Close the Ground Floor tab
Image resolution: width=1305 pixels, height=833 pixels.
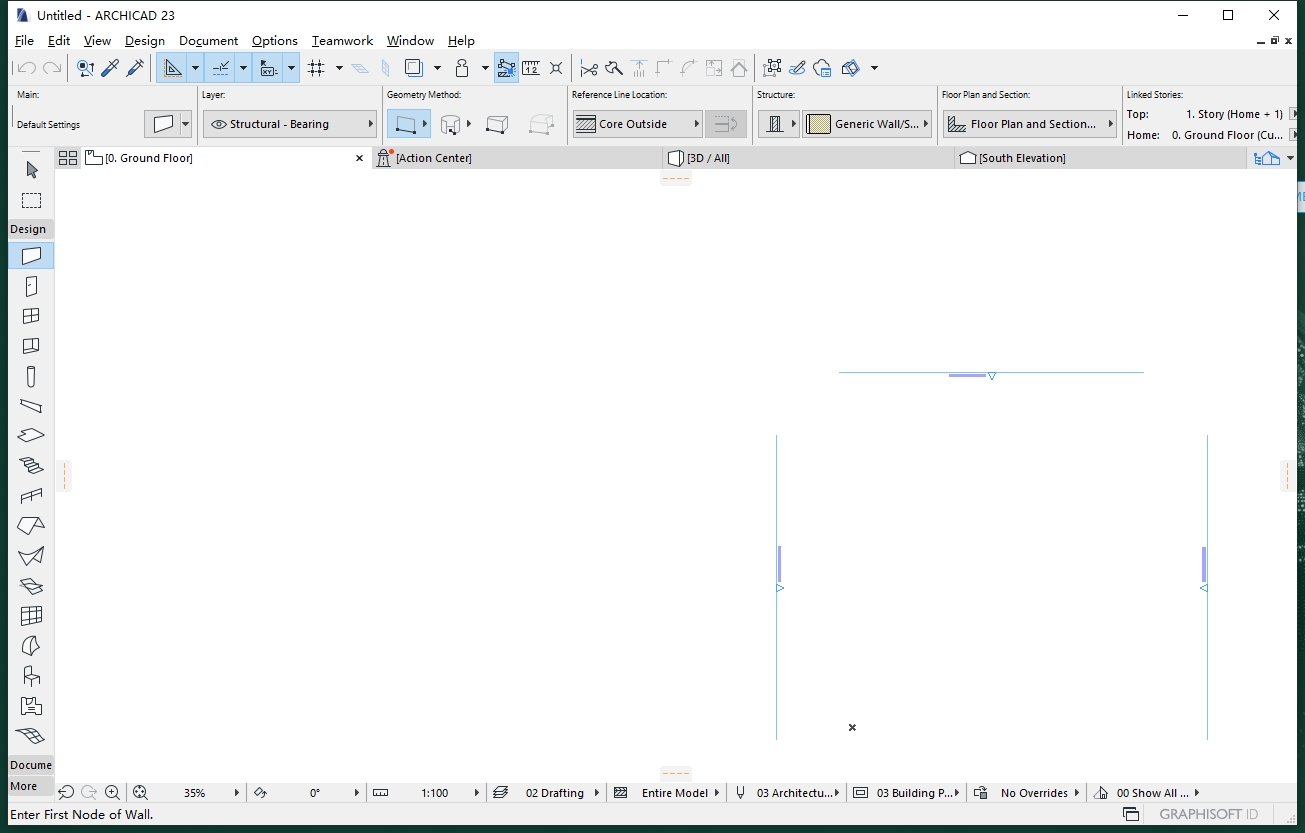[360, 158]
